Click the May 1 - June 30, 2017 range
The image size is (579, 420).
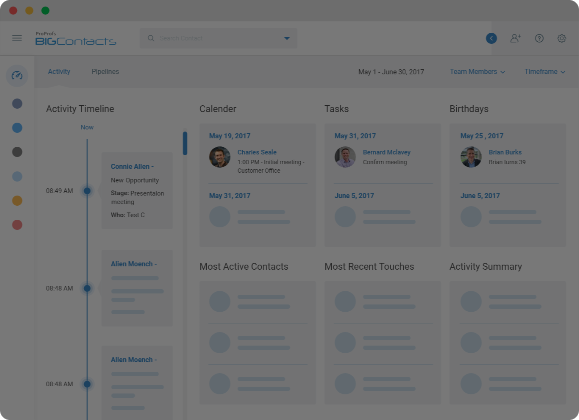[x=391, y=72]
